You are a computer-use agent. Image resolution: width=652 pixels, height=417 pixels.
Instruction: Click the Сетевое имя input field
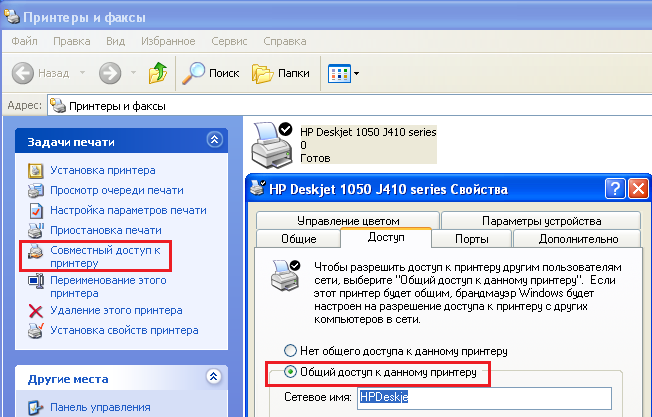484,398
